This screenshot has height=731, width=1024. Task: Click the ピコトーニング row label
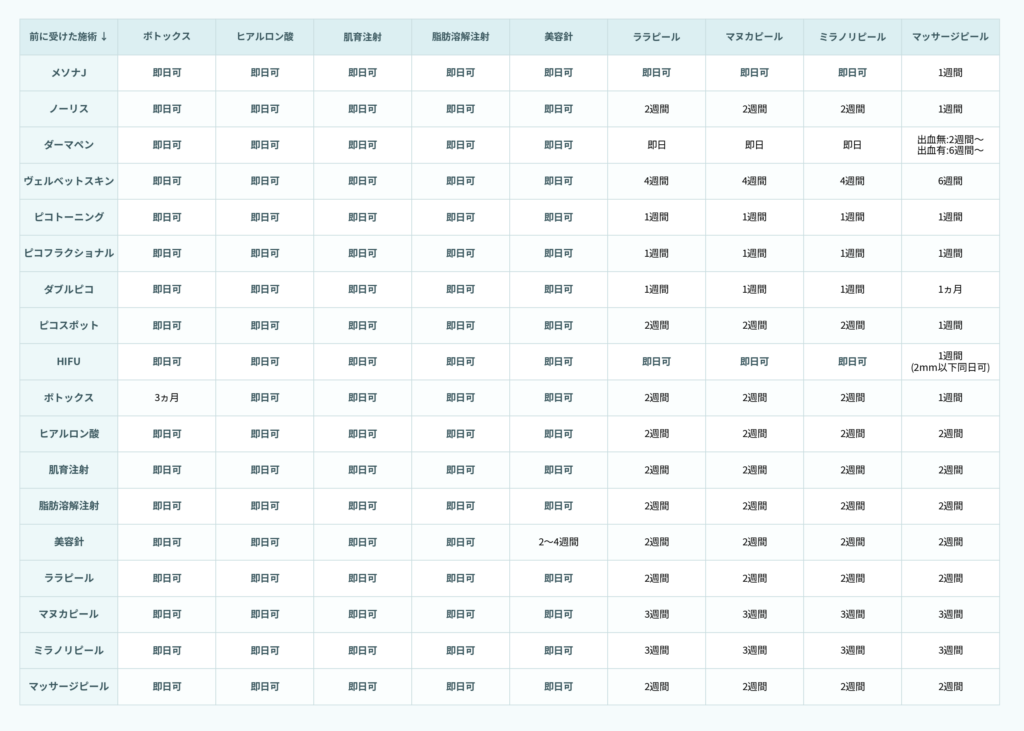pyautogui.click(x=69, y=217)
